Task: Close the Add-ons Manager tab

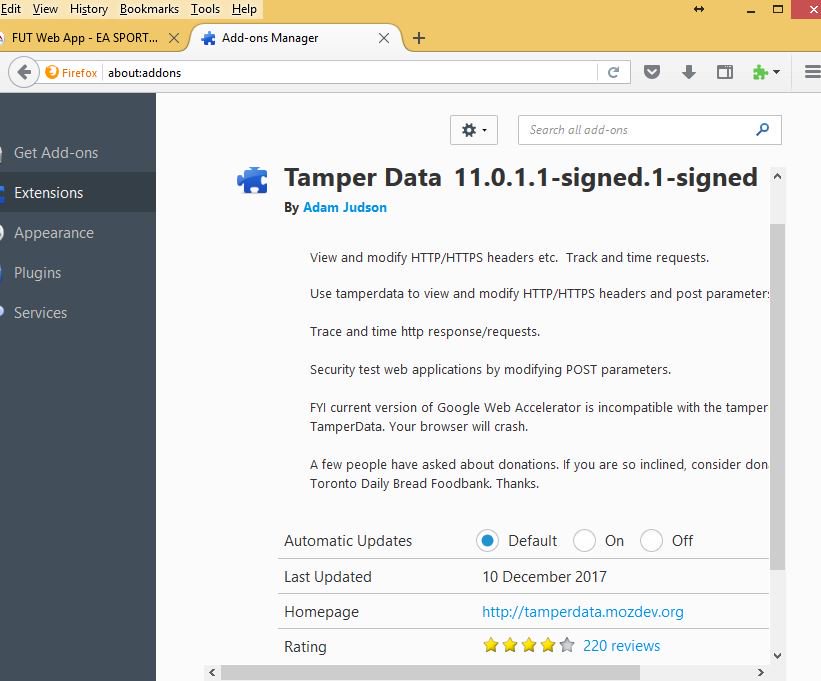Action: point(384,38)
